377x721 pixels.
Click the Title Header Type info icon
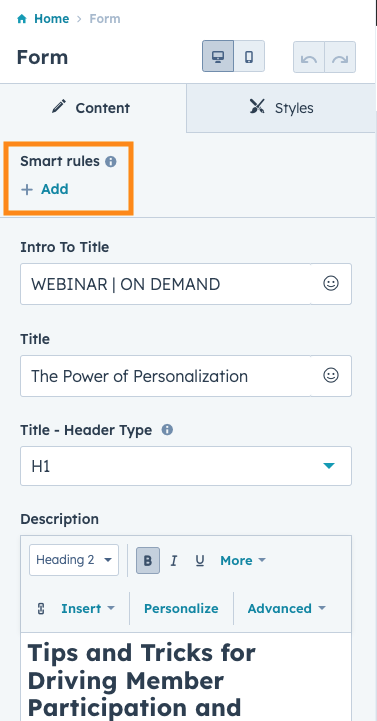167,430
